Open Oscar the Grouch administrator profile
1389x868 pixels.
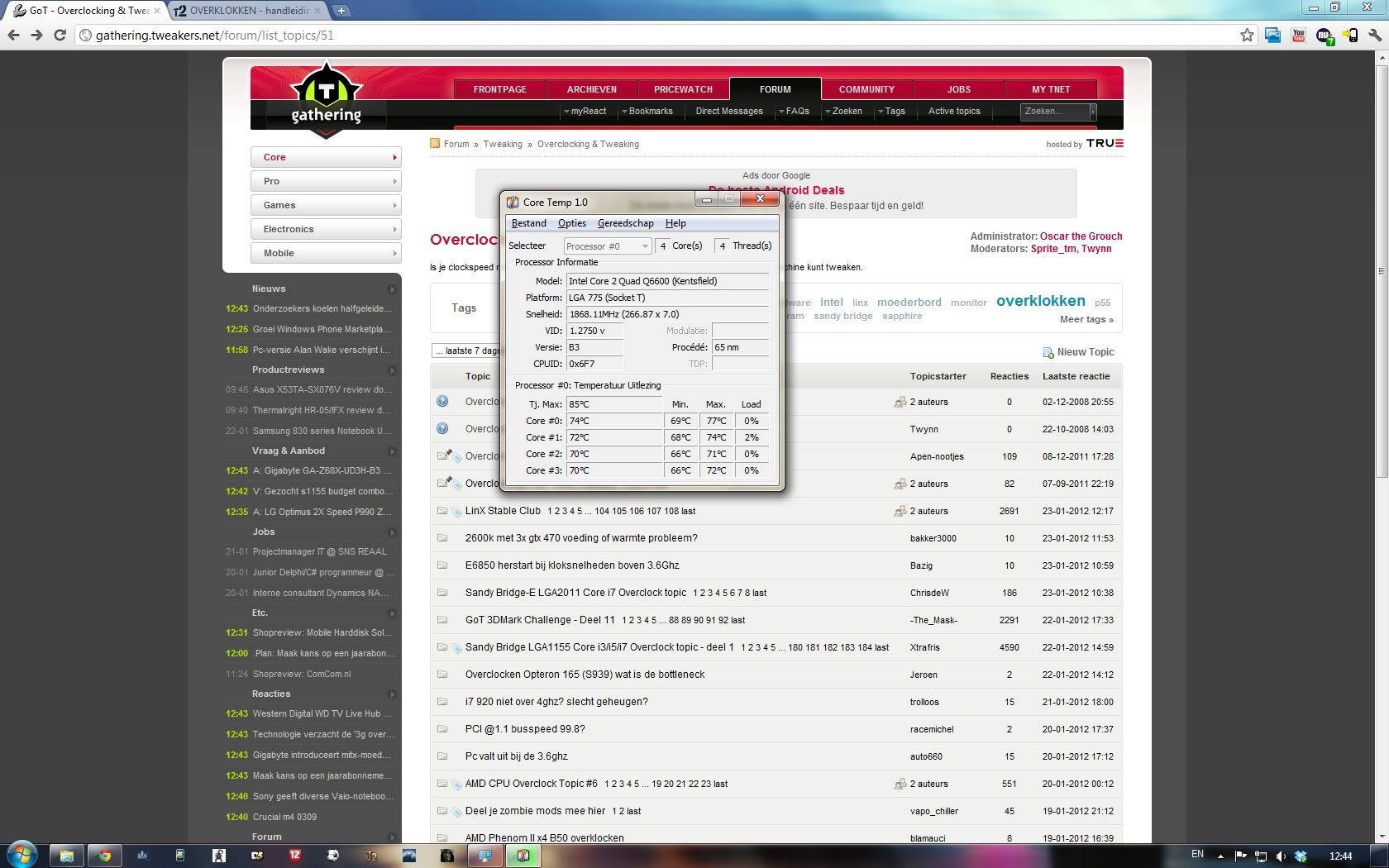click(x=1081, y=236)
